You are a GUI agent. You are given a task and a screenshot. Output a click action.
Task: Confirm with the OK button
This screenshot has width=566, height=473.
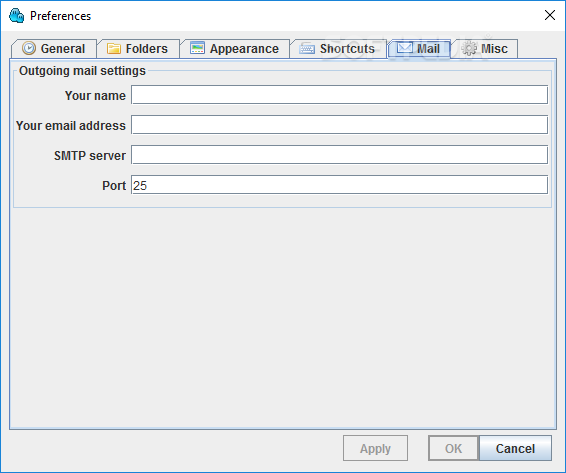point(453,448)
